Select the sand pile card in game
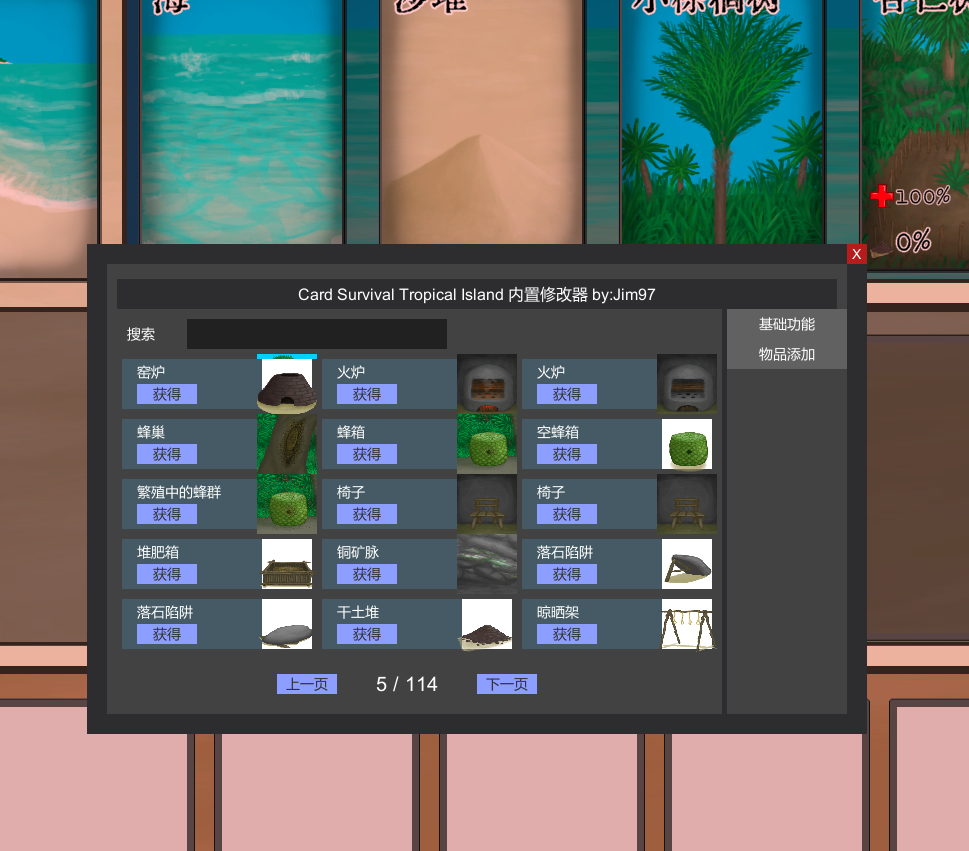Viewport: 969px width, 851px height. pos(482,122)
